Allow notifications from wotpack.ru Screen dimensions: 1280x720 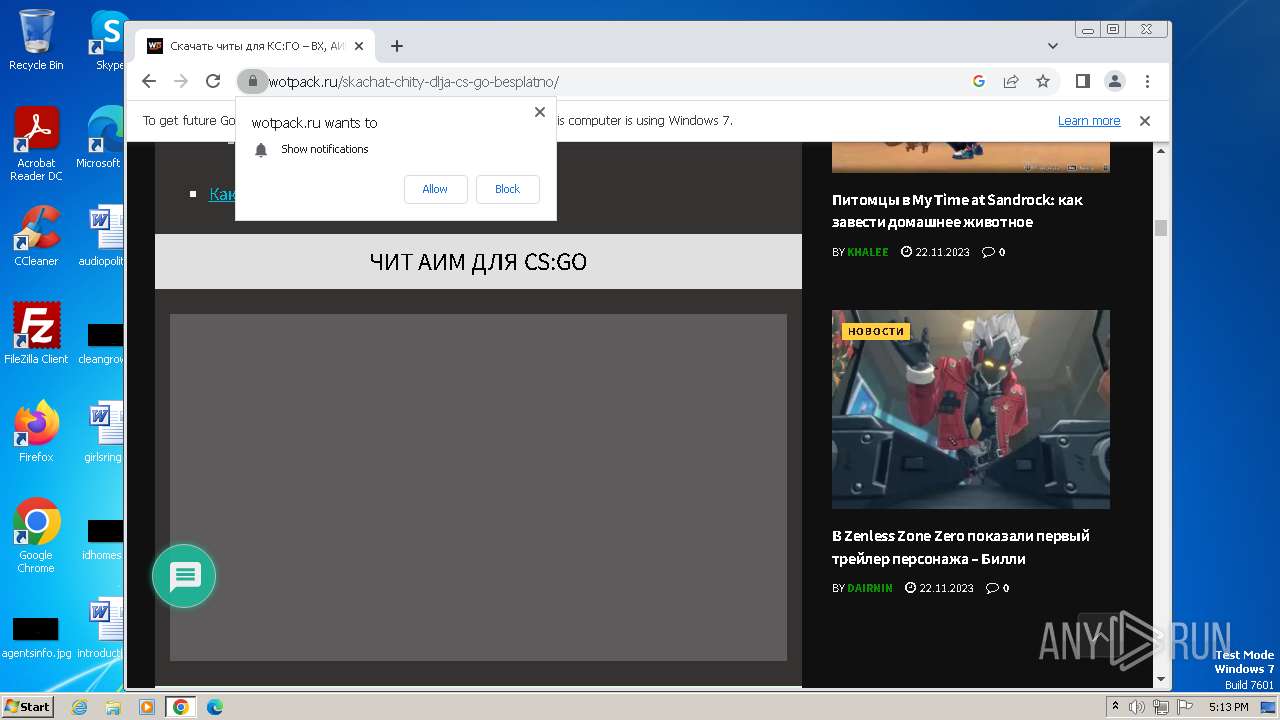click(x=435, y=189)
